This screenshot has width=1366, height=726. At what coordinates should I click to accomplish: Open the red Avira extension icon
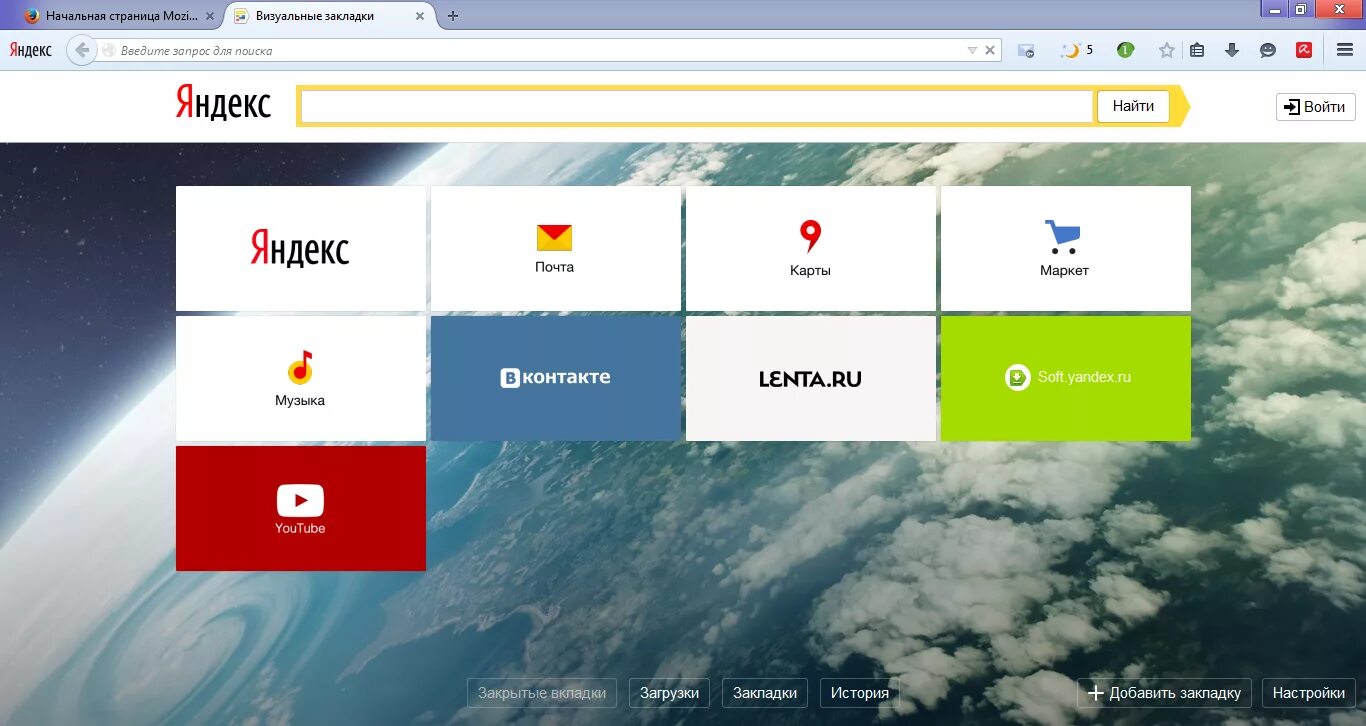pyautogui.click(x=1304, y=50)
